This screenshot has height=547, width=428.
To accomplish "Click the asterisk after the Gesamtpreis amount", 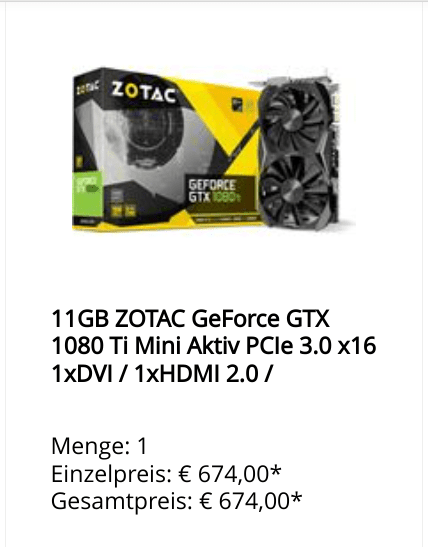I will tap(296, 497).
